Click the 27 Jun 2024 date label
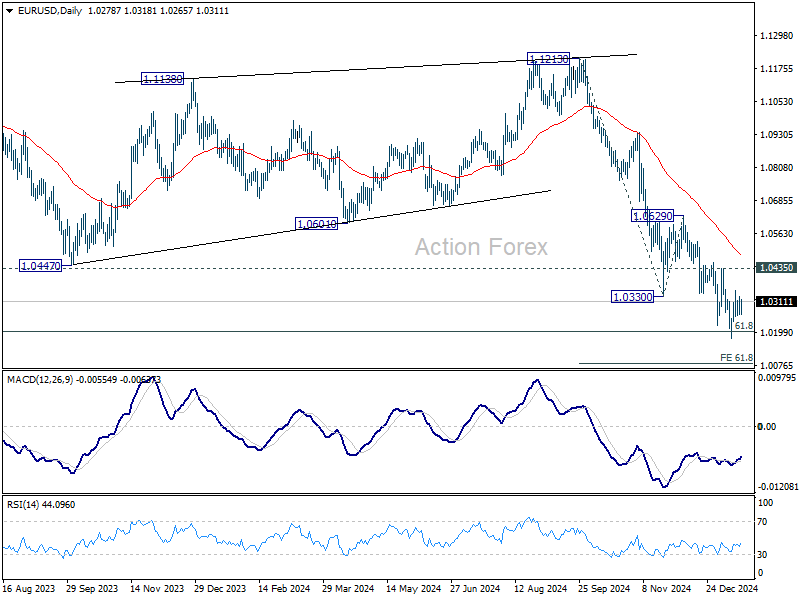Screen dimensions: 800x600 476,588
